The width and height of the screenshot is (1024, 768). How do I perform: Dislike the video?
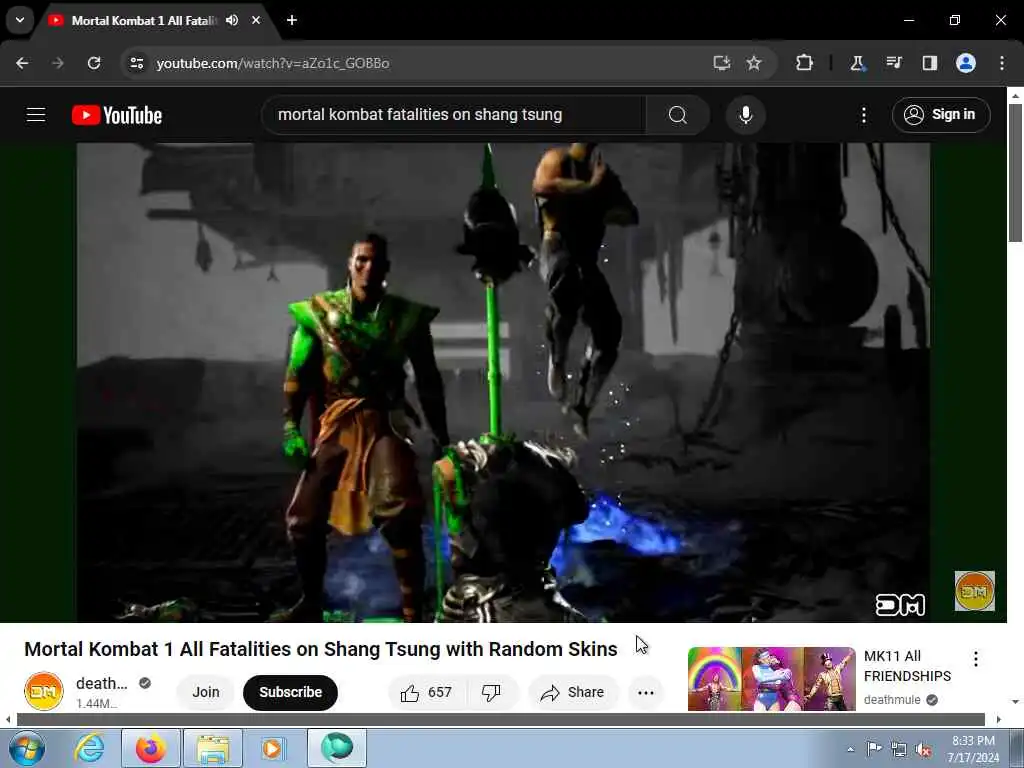tap(492, 692)
